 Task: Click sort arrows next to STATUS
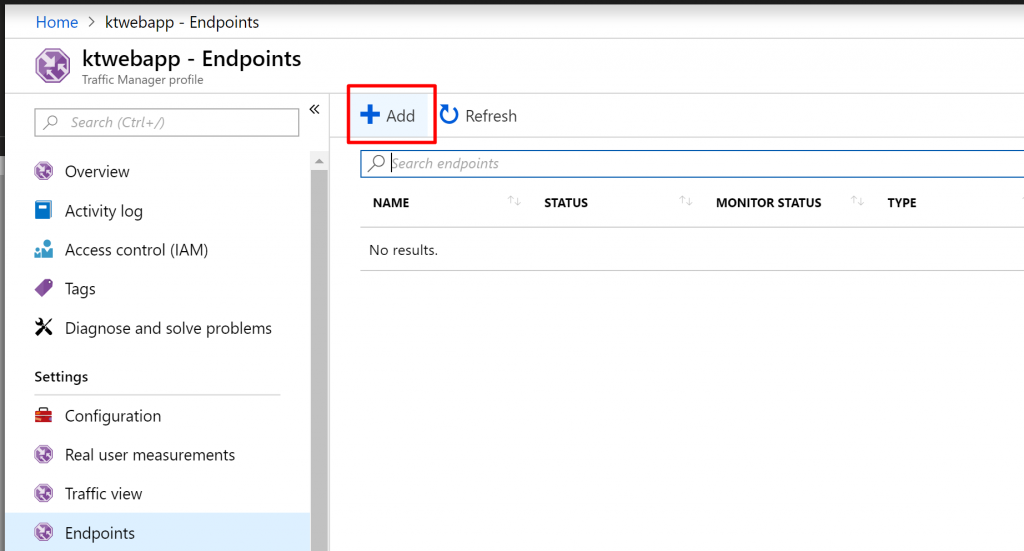(686, 201)
